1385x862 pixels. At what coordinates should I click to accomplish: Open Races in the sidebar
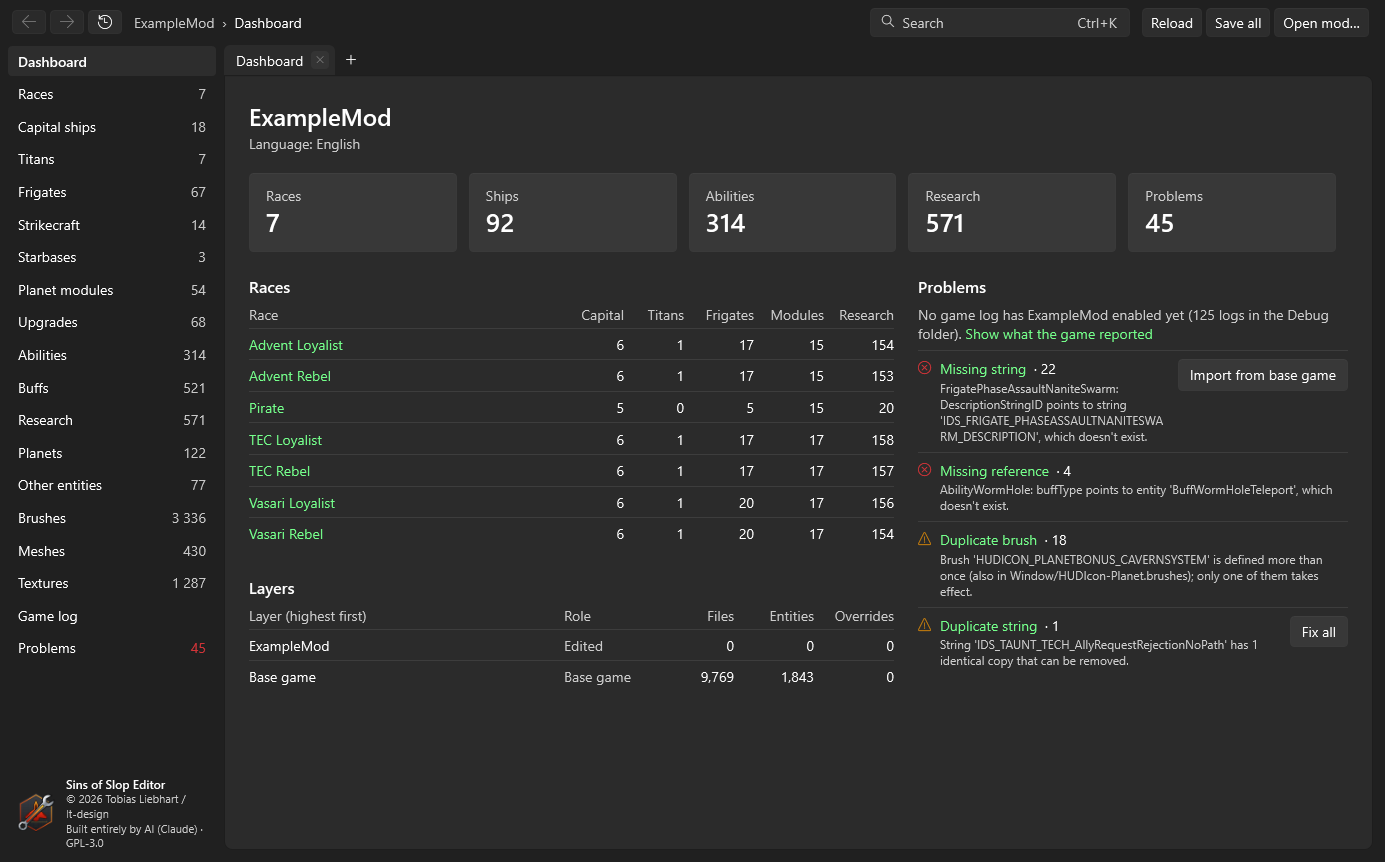click(112, 94)
